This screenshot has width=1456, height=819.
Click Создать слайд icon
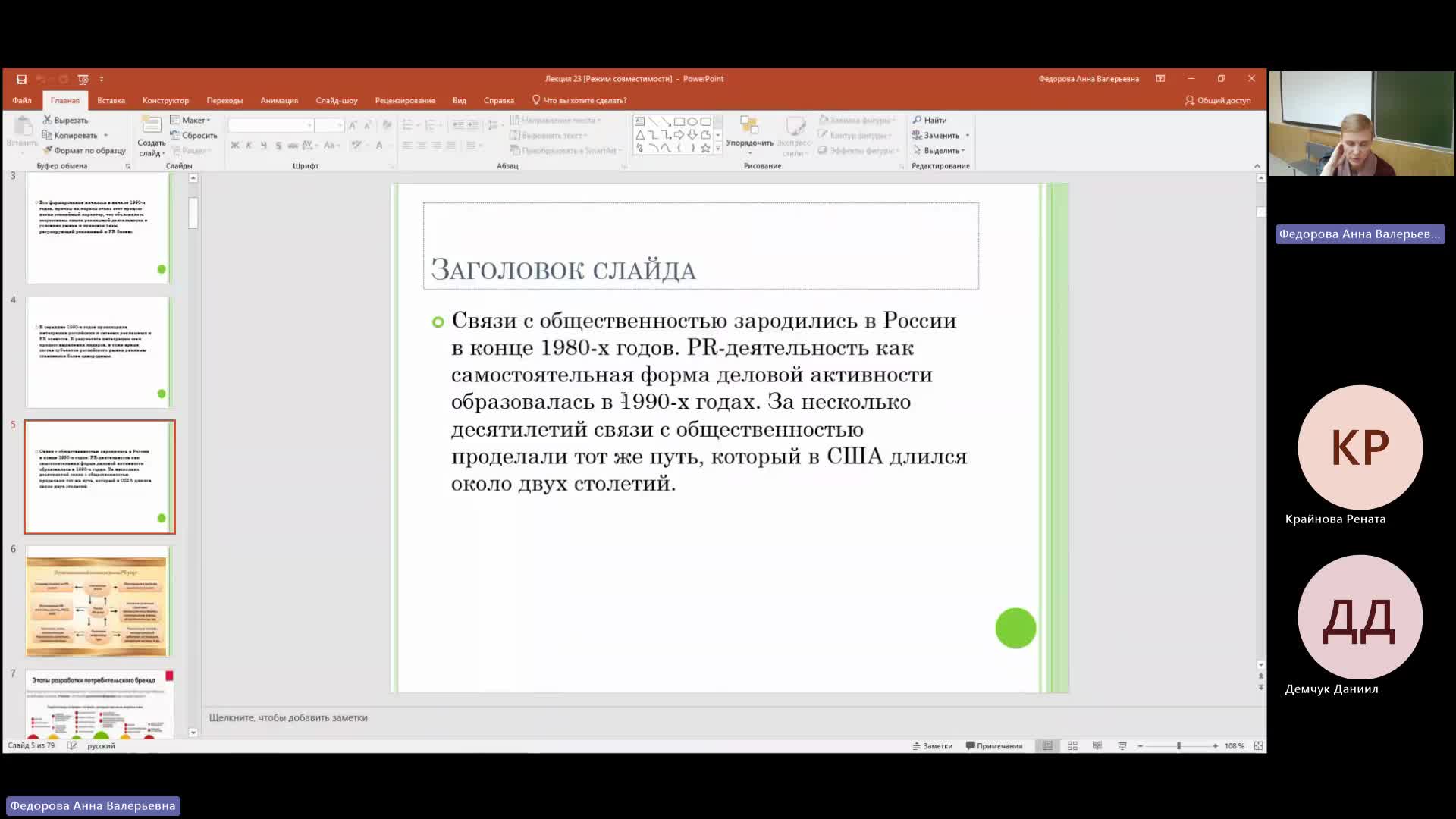[152, 125]
